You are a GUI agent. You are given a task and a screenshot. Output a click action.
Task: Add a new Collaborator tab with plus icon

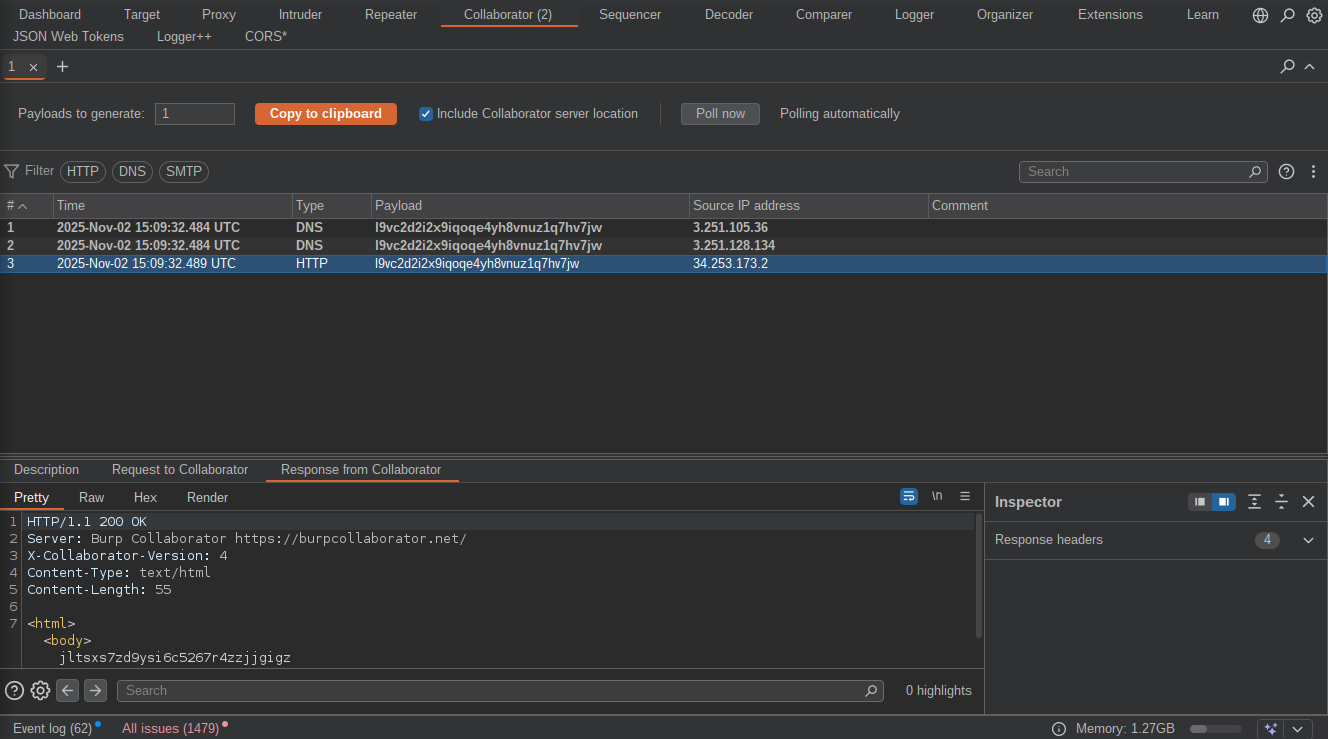[x=62, y=66]
